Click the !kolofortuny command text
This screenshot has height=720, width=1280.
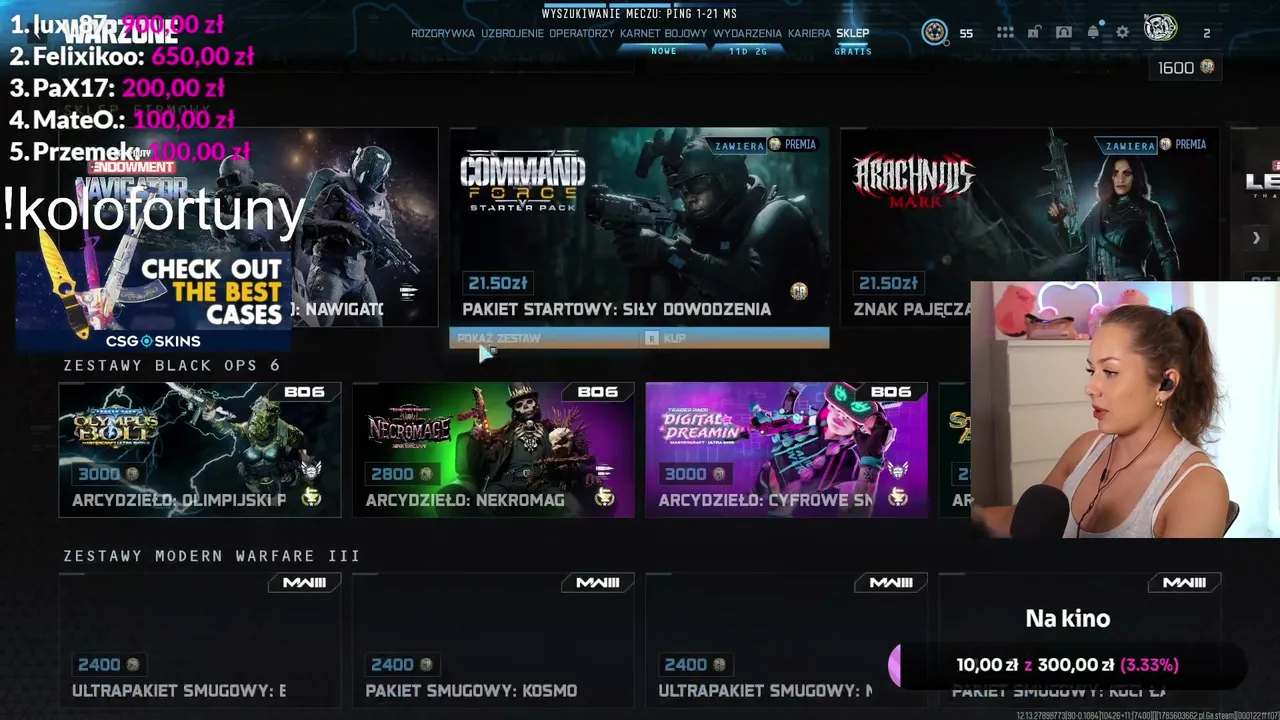(154, 211)
